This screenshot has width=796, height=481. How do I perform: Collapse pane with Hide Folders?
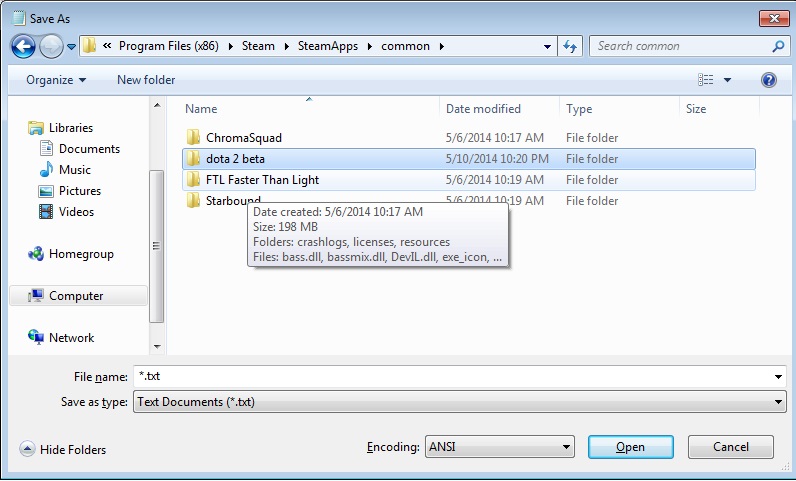[63, 450]
